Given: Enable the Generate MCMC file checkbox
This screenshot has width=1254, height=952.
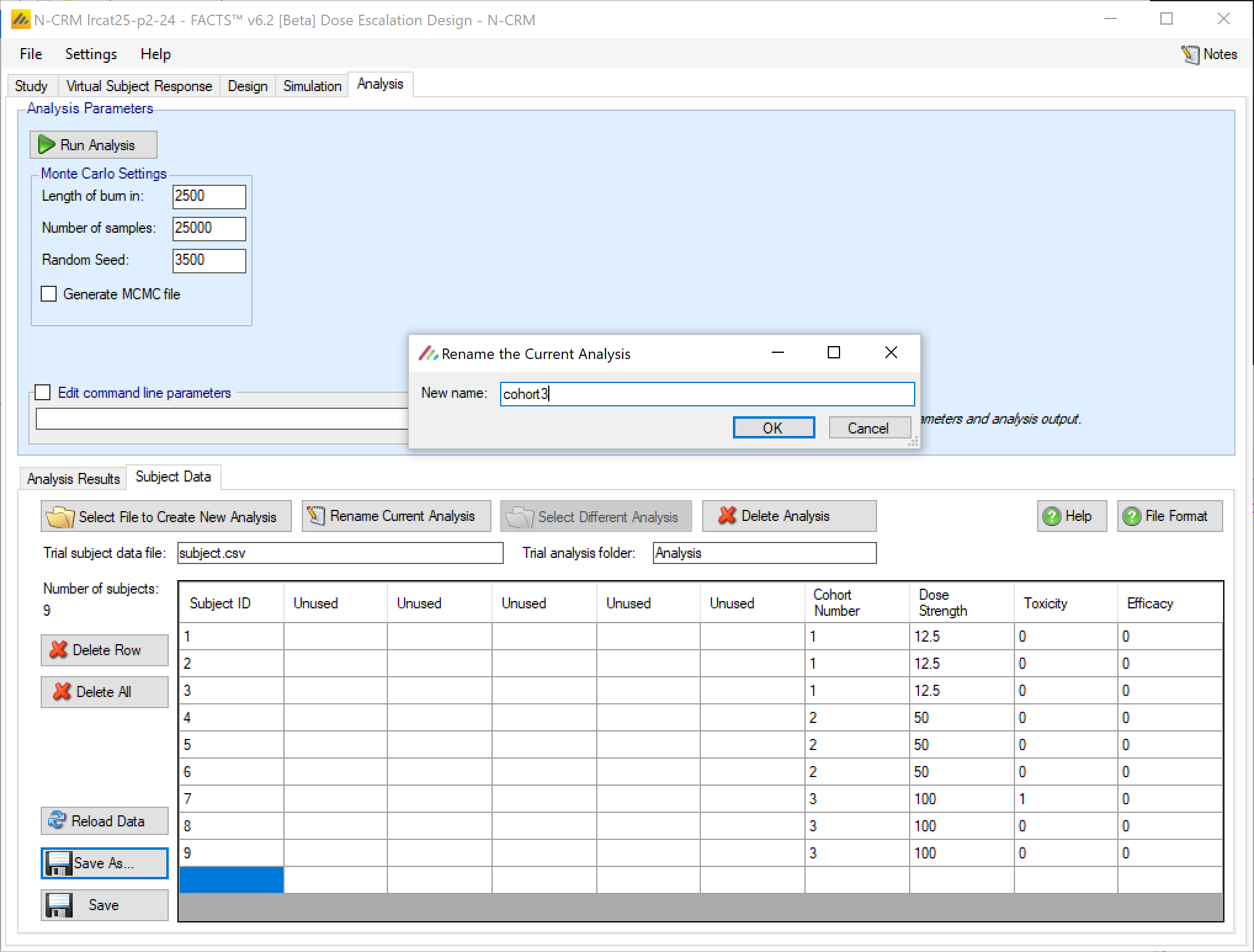Looking at the screenshot, I should pos(49,294).
